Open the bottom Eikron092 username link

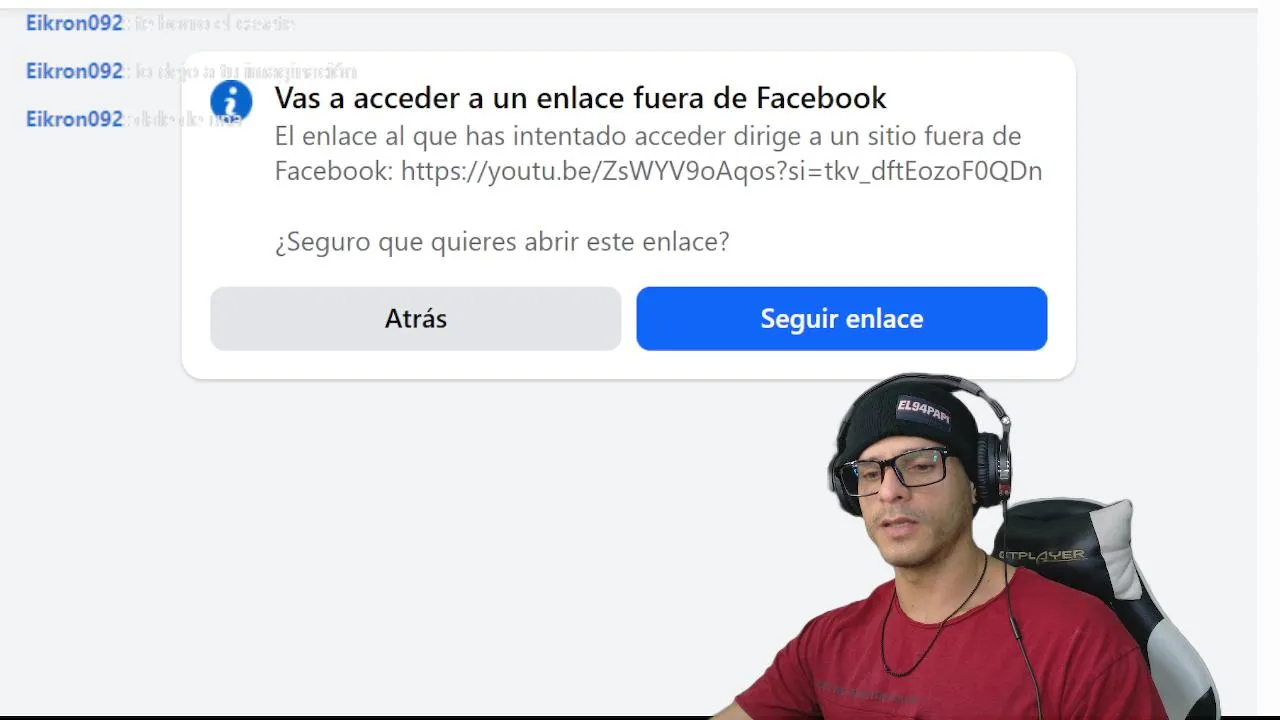[74, 119]
